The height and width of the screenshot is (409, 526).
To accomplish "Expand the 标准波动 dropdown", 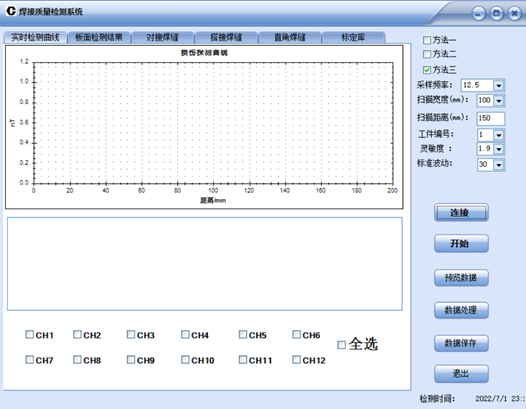I will [498, 165].
